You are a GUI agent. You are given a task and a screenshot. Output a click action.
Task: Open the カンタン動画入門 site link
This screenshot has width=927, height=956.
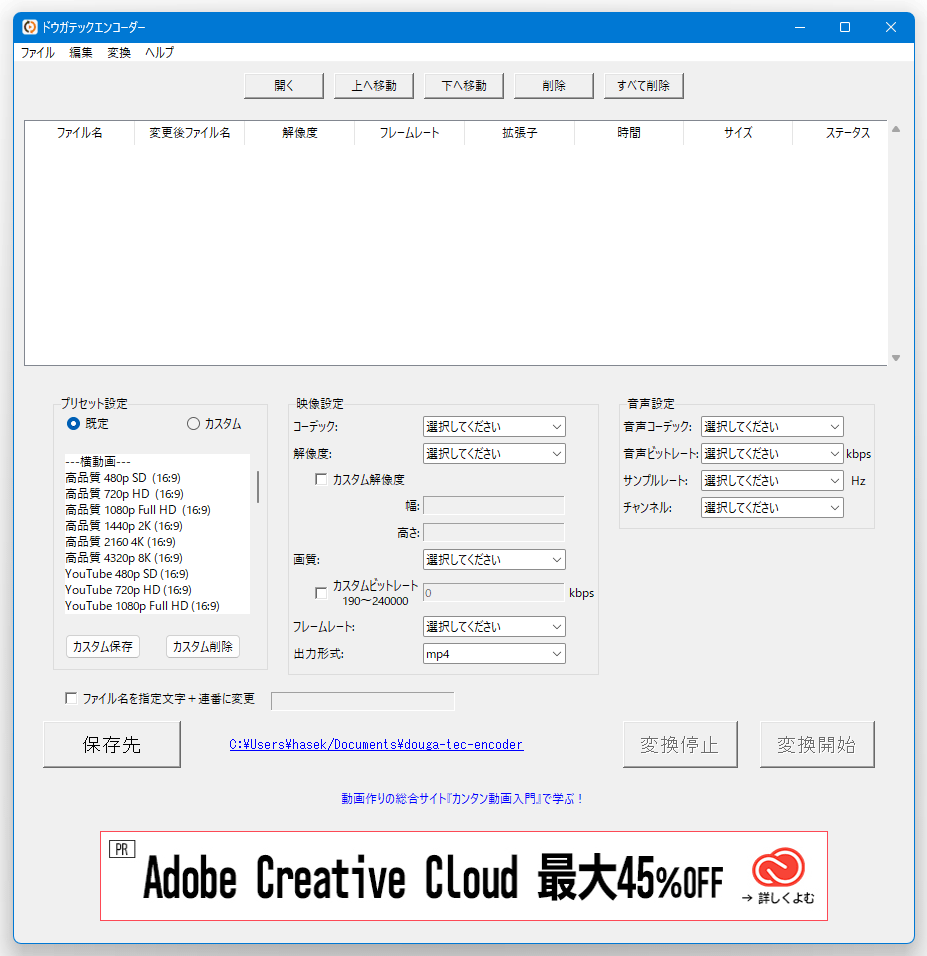pos(462,799)
